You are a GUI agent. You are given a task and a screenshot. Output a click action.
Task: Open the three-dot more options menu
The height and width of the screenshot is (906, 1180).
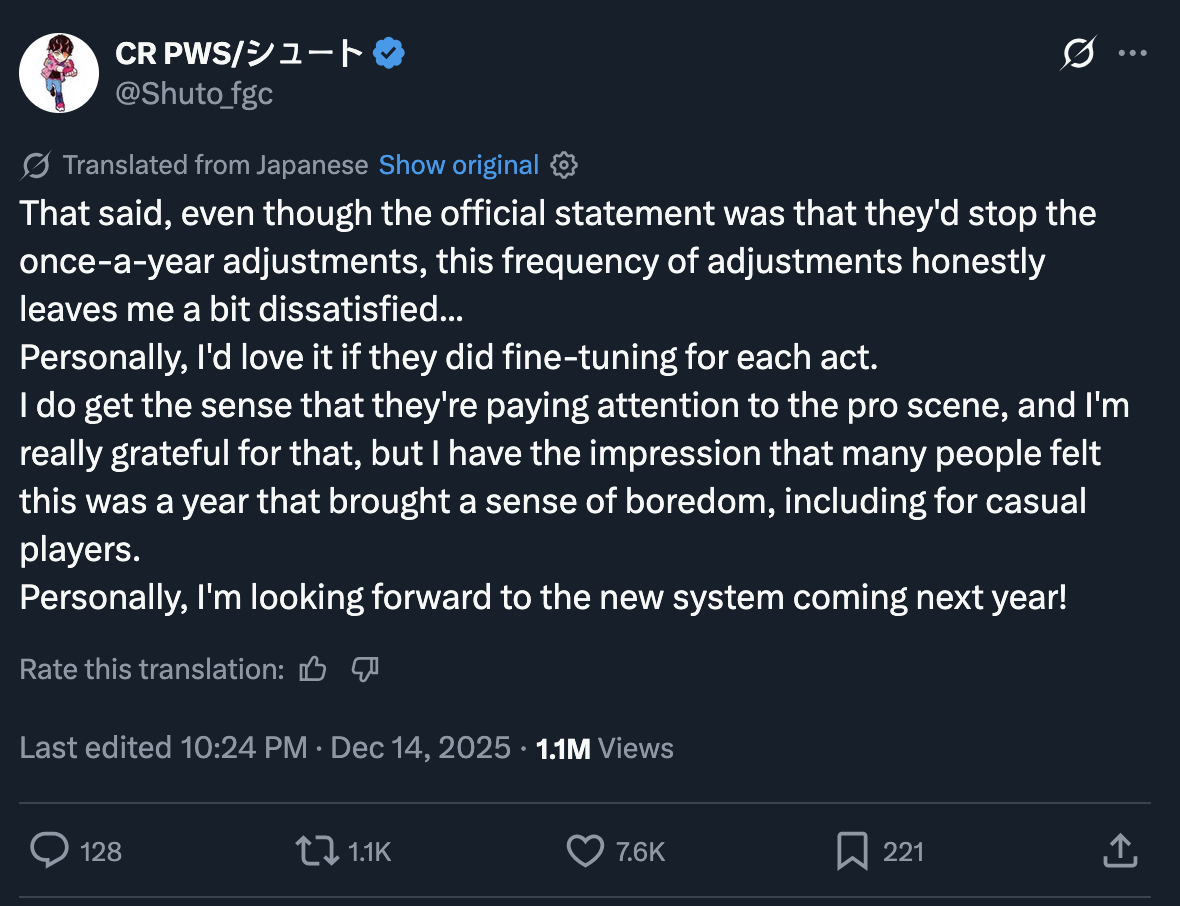click(1132, 53)
